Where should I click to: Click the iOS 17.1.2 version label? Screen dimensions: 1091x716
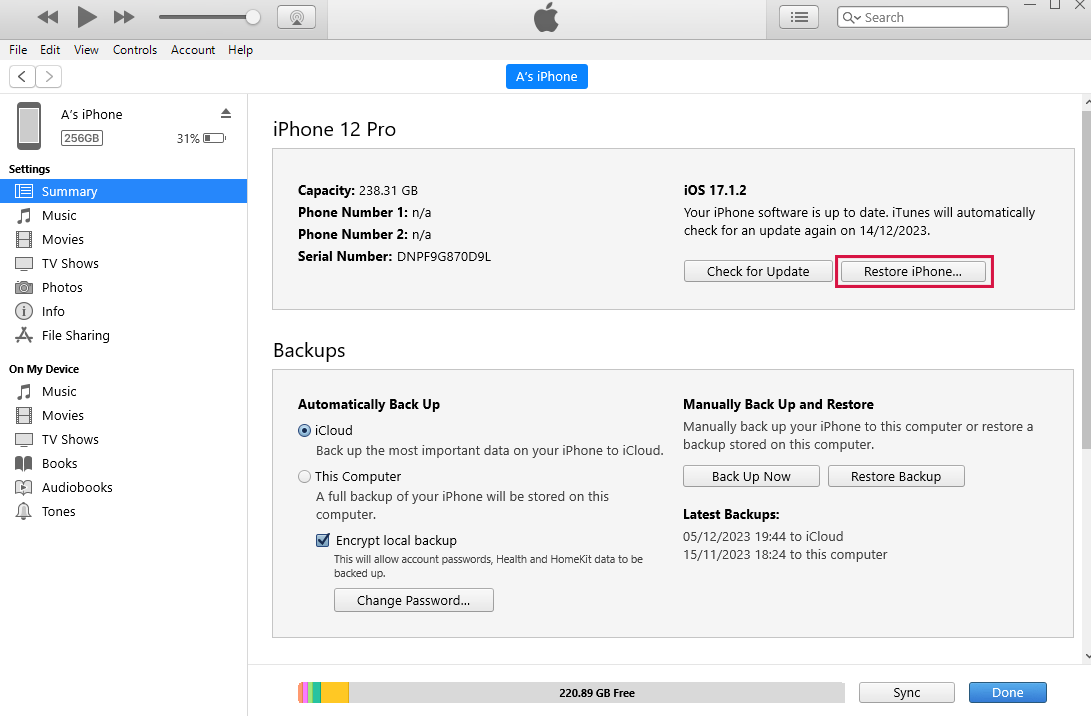coord(715,191)
